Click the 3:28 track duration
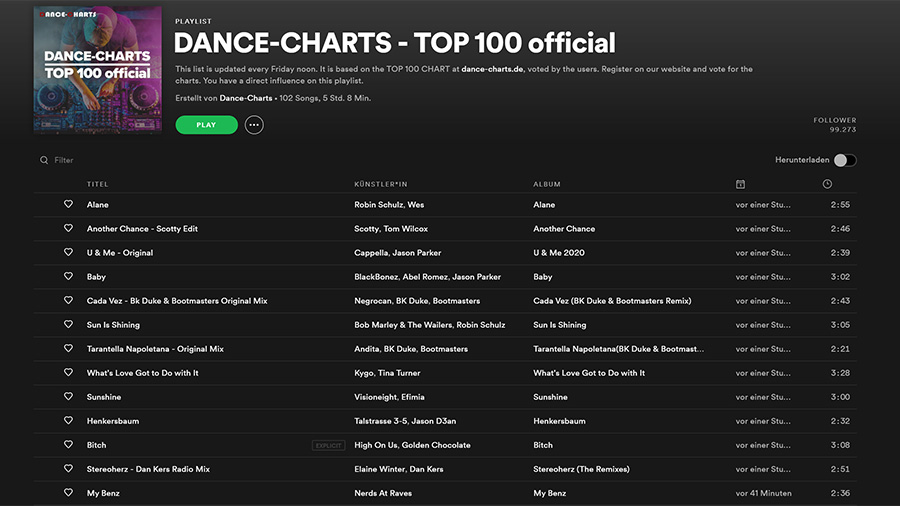 [x=840, y=373]
